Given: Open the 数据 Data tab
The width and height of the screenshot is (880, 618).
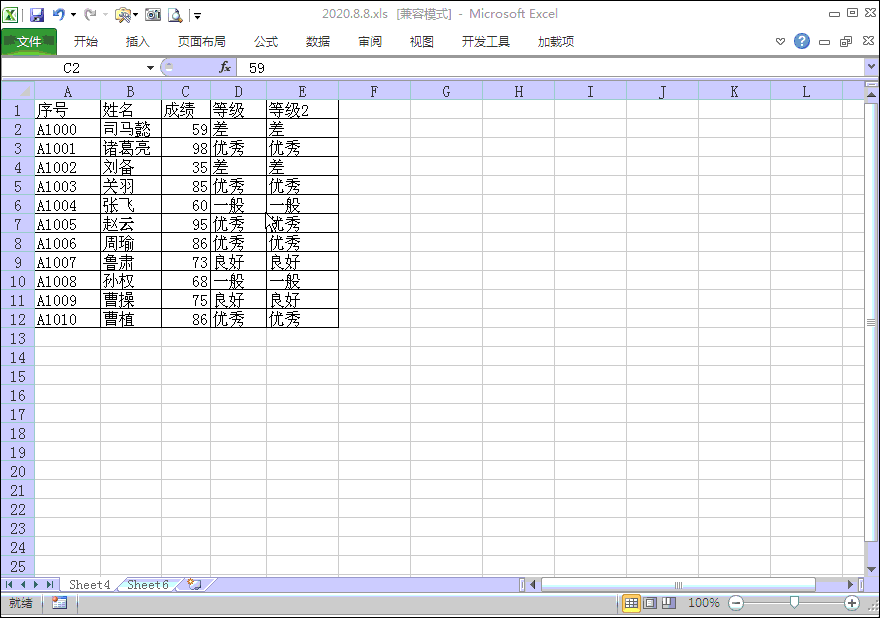Looking at the screenshot, I should click(x=318, y=42).
